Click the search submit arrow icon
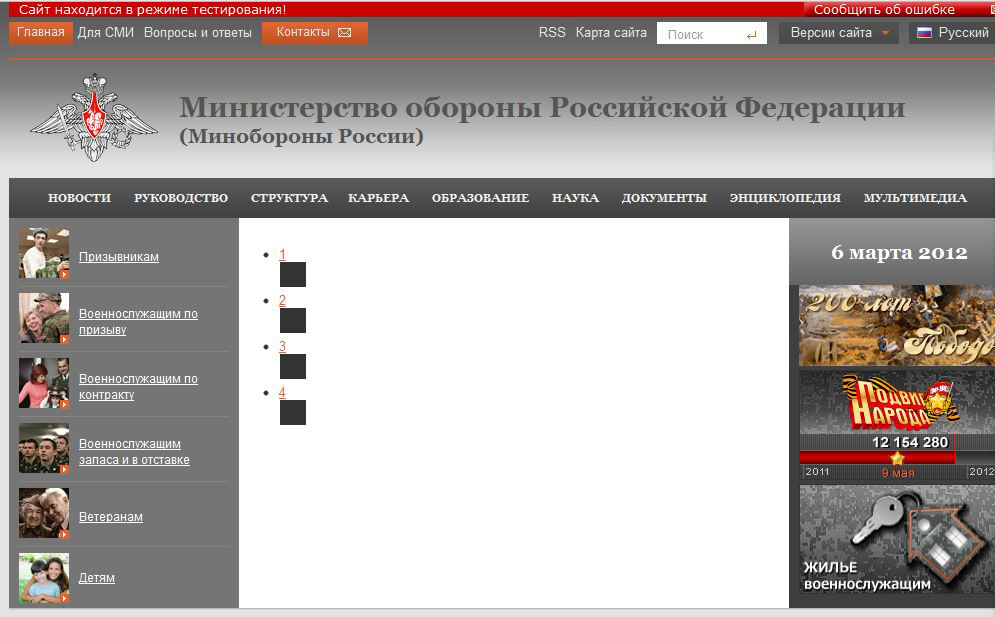 click(751, 34)
